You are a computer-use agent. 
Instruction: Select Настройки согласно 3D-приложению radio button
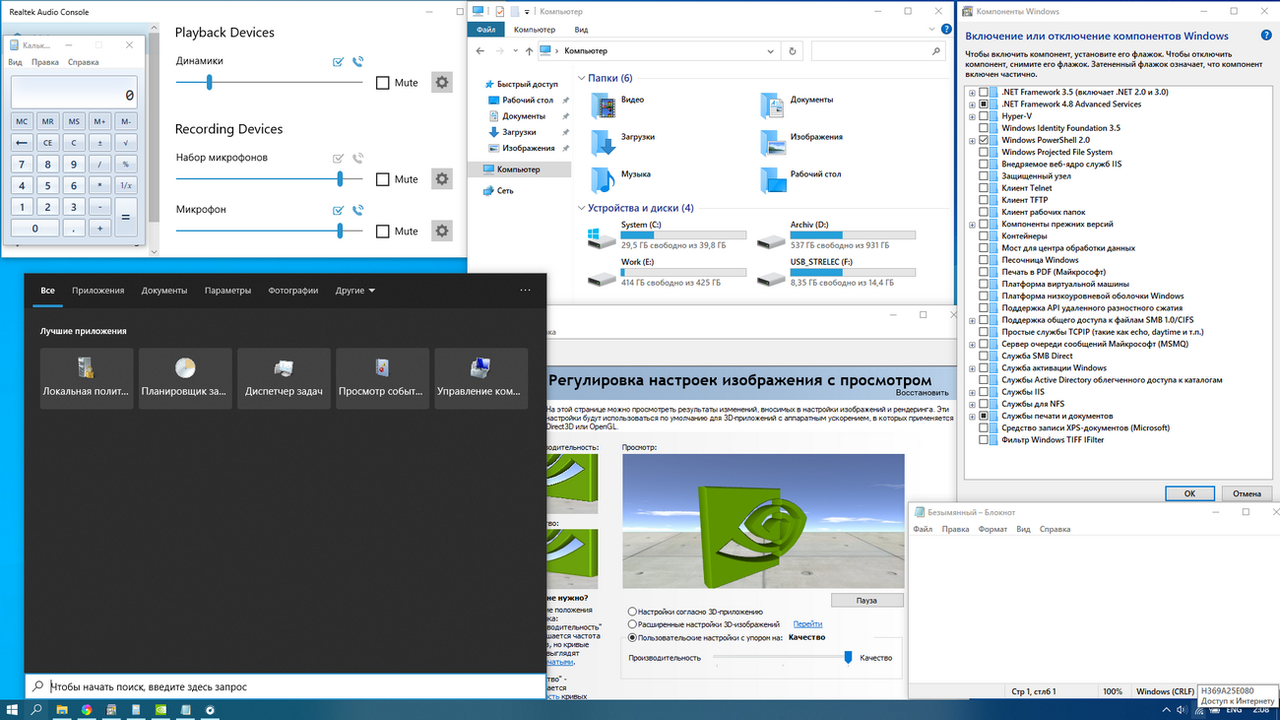click(632, 611)
